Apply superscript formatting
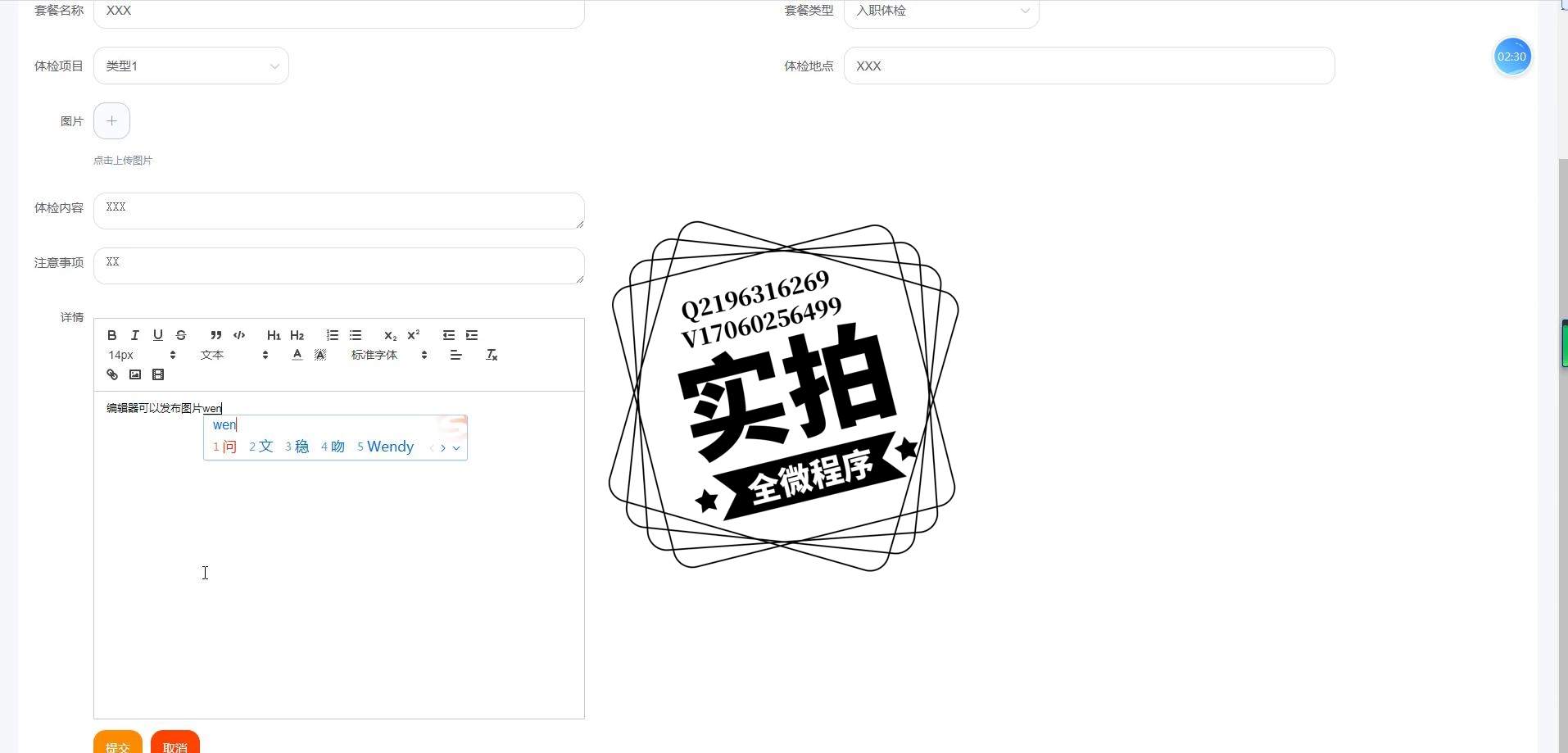This screenshot has height=753, width=1568. [x=413, y=335]
